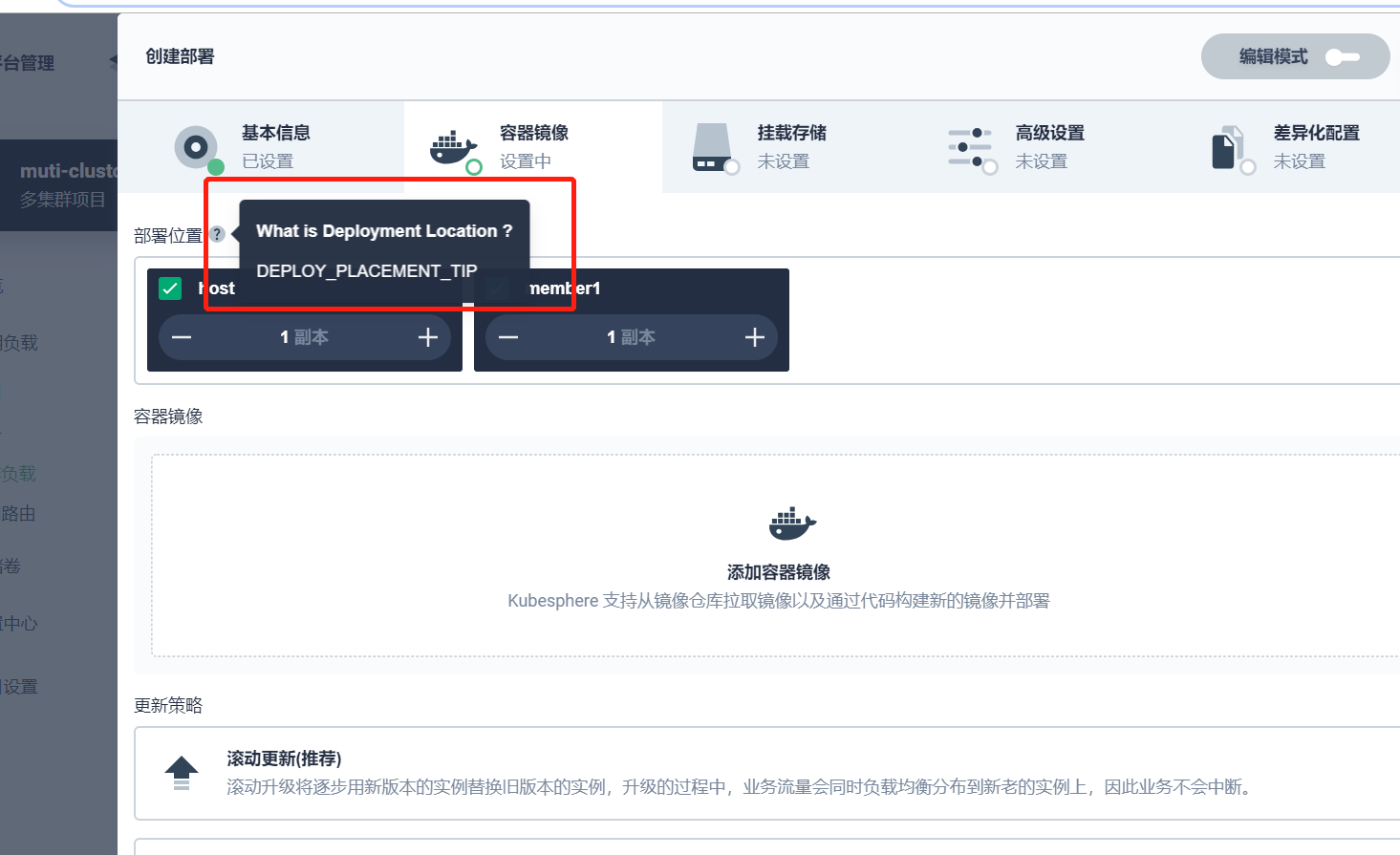Click the Kubesphere image description text
1400x855 pixels.
click(778, 601)
